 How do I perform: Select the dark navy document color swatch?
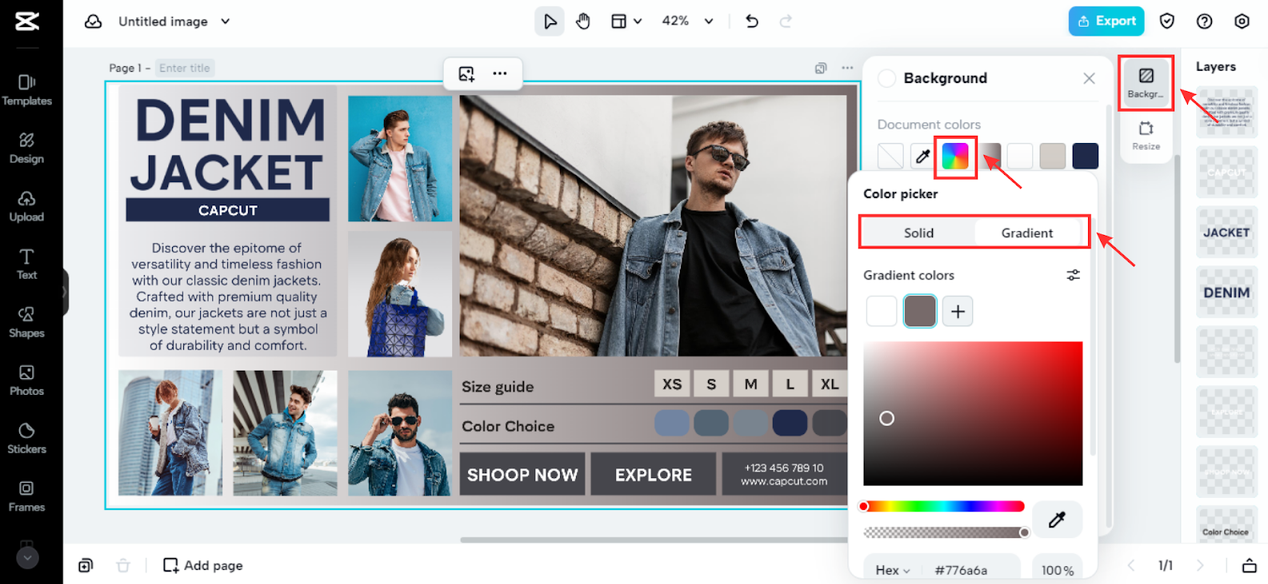[1085, 156]
